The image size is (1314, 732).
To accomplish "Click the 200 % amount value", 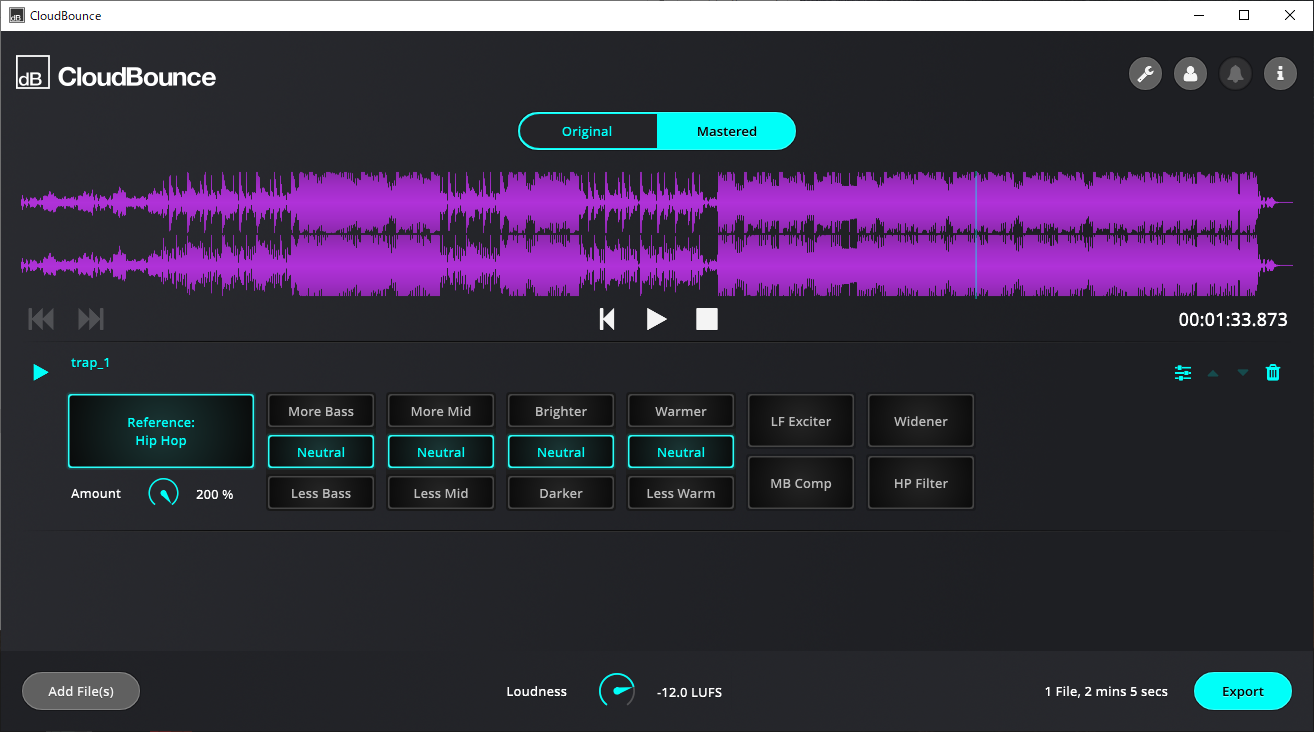I will pyautogui.click(x=214, y=494).
